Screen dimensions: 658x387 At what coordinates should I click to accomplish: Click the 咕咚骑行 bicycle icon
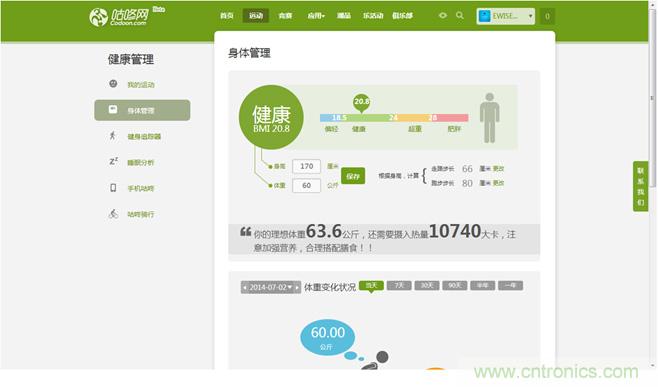(113, 214)
